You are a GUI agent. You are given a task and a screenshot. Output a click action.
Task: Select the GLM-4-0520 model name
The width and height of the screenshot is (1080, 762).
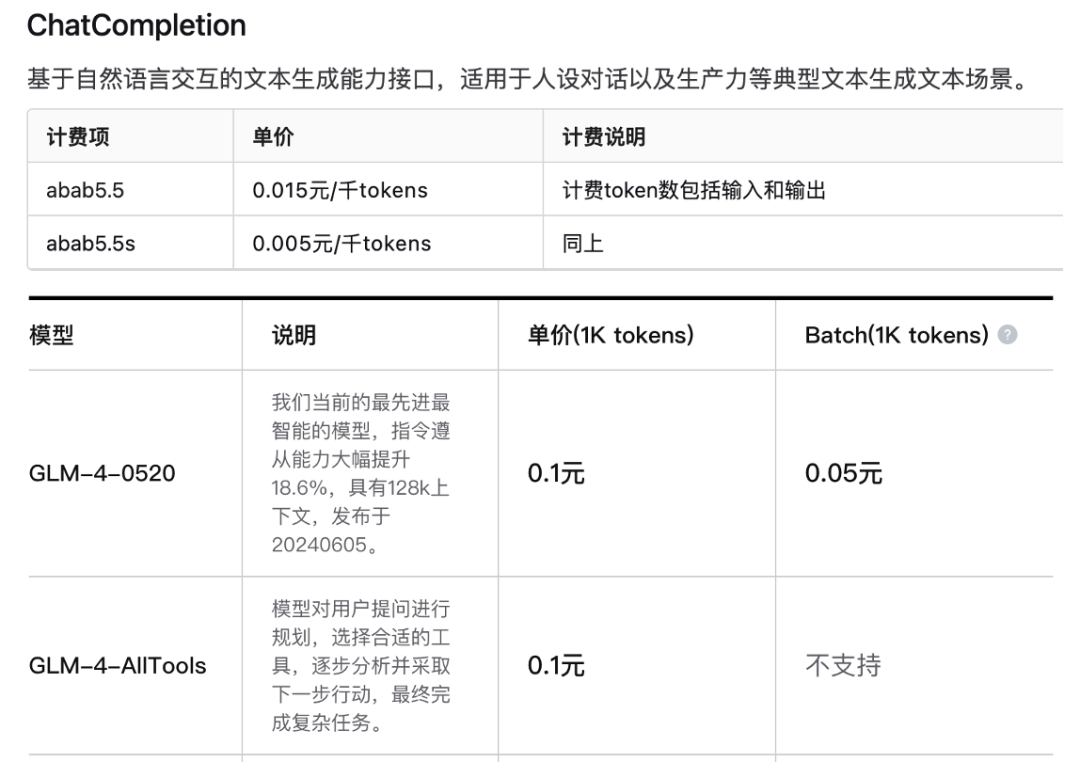[101, 474]
